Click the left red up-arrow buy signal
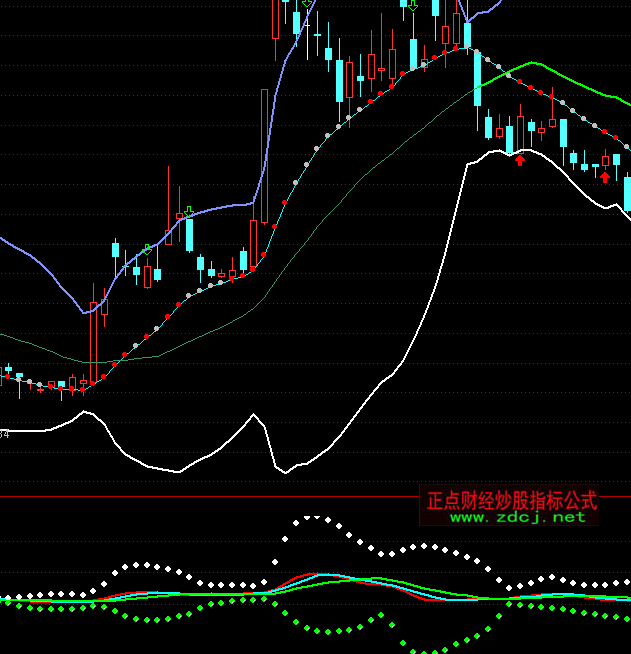The image size is (631, 654). pos(520,159)
